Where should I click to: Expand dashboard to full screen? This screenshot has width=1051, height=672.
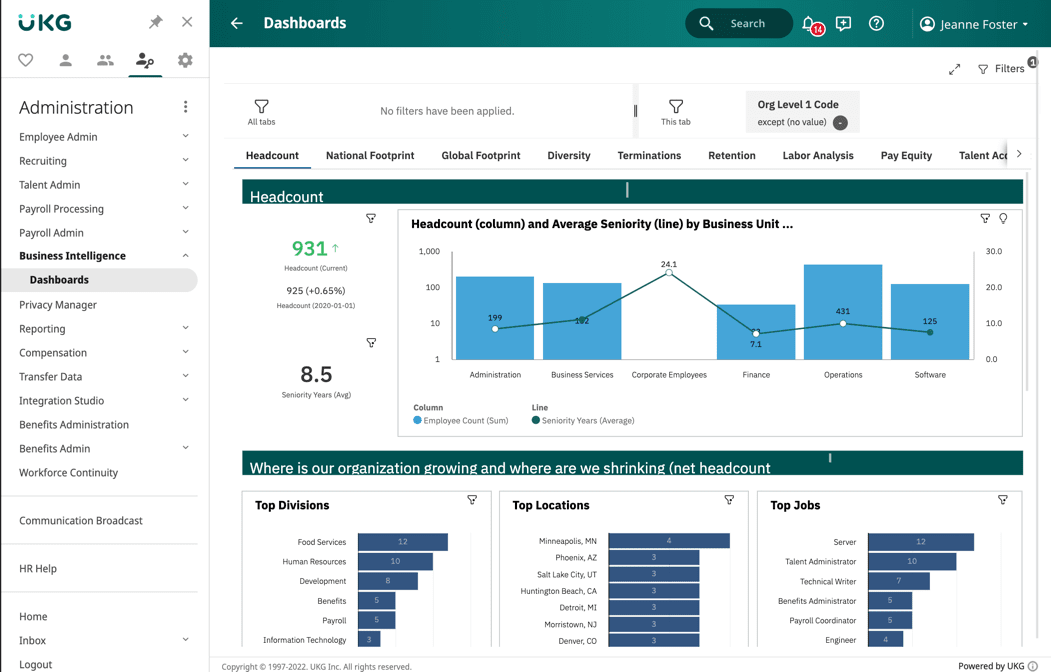(954, 69)
